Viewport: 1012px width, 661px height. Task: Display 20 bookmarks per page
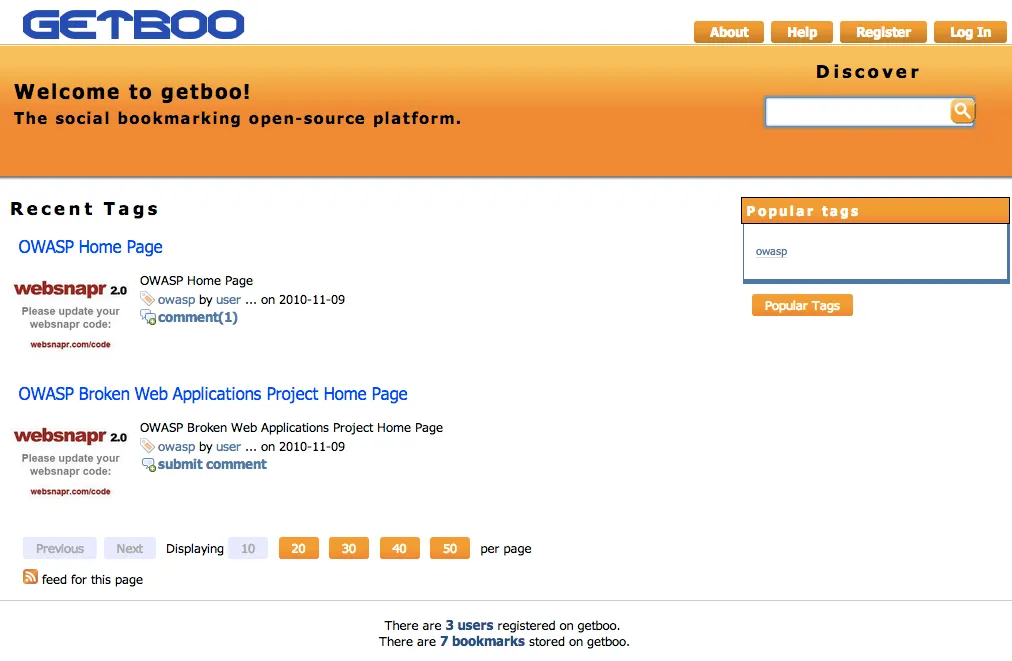point(298,548)
